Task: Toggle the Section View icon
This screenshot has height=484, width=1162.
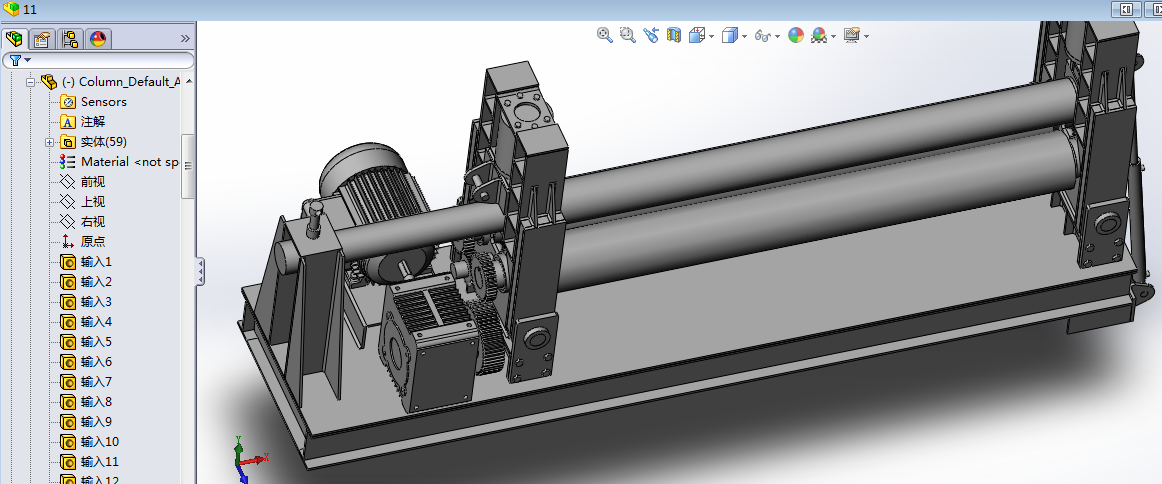Action: (x=674, y=35)
